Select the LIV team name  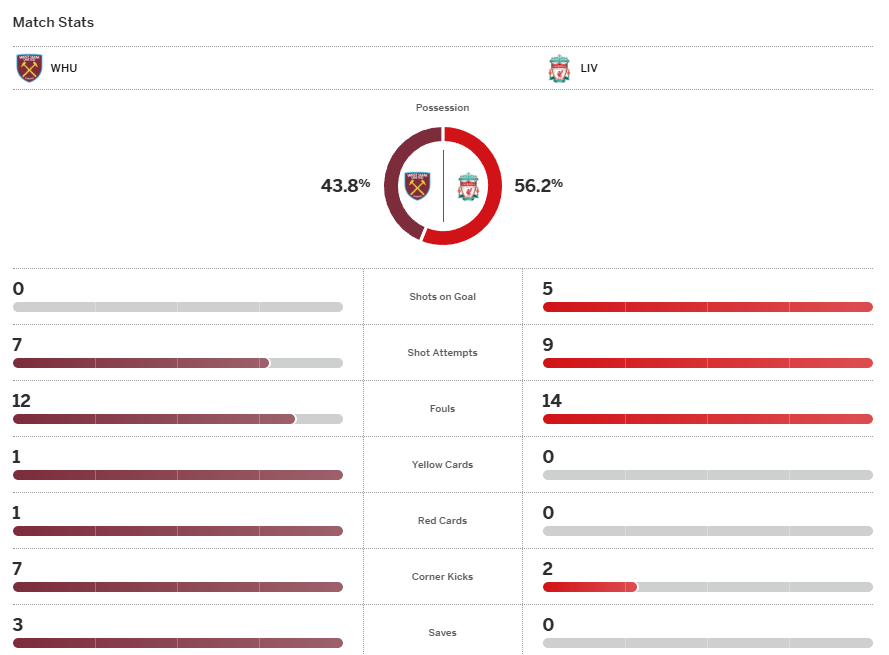pos(589,68)
